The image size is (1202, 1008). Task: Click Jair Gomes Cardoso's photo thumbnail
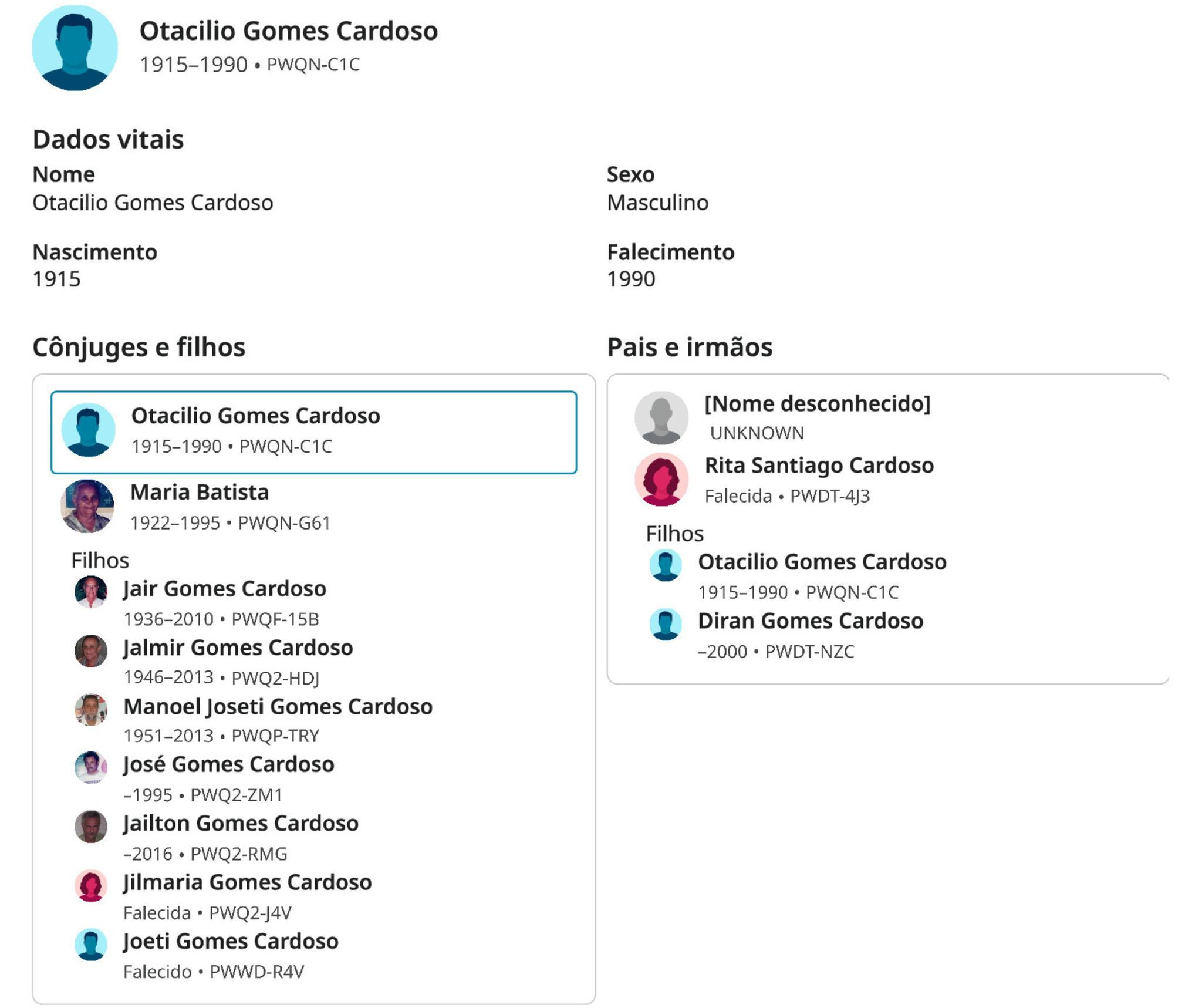pyautogui.click(x=91, y=592)
